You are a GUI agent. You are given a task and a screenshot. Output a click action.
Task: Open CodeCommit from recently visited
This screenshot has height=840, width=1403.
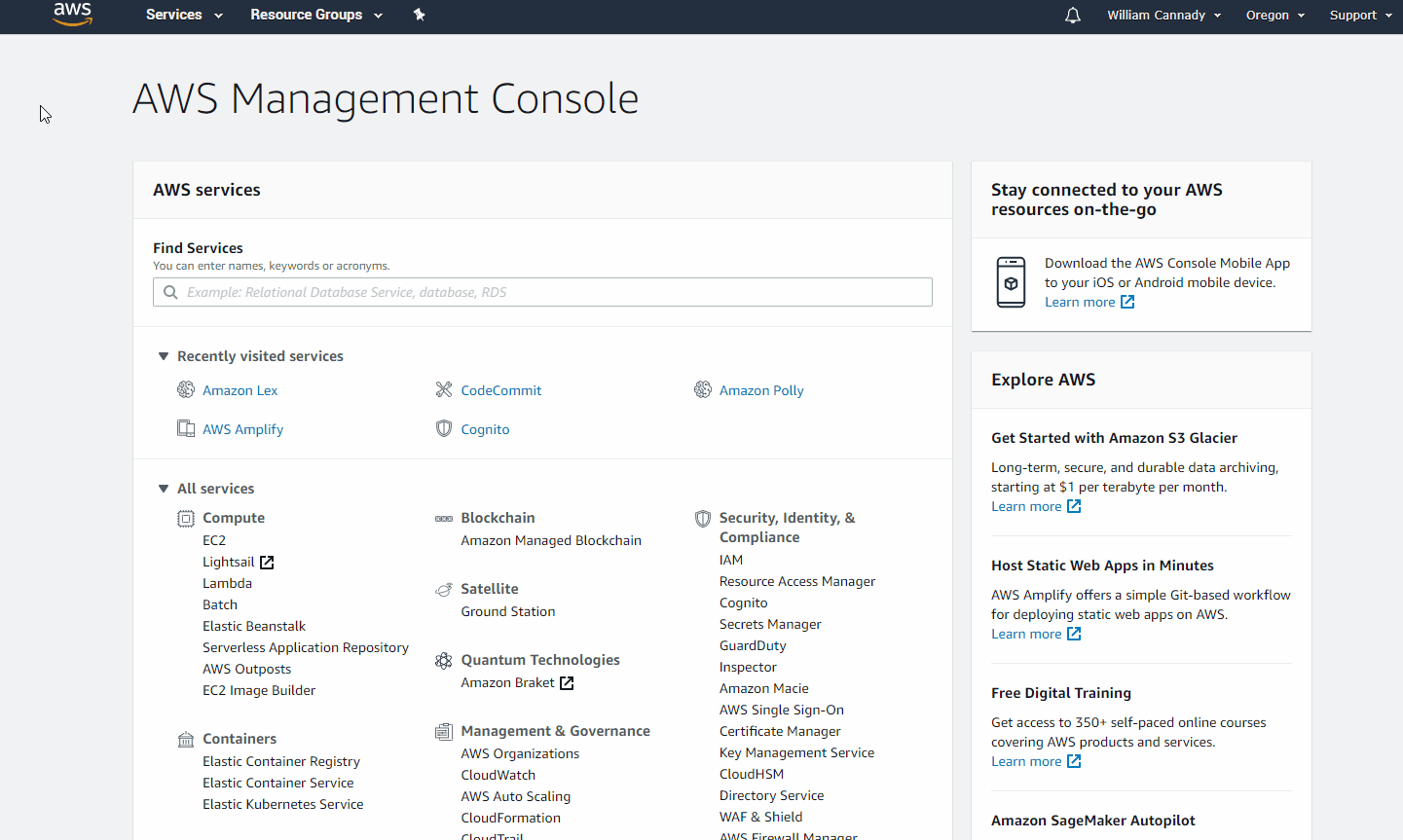point(501,390)
